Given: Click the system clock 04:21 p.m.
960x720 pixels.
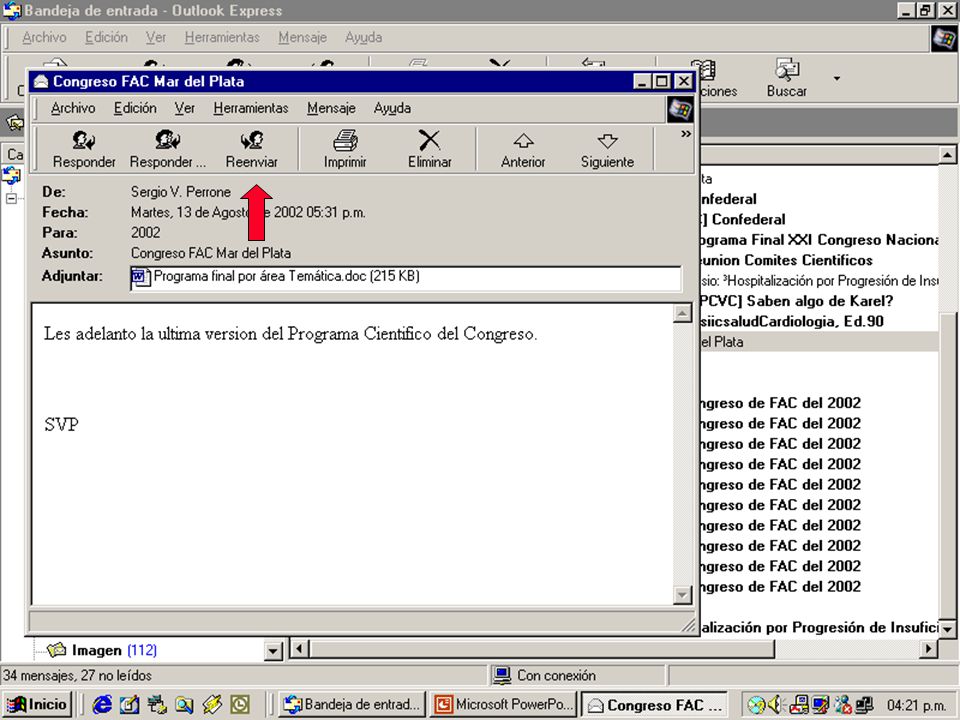Looking at the screenshot, I should (916, 705).
